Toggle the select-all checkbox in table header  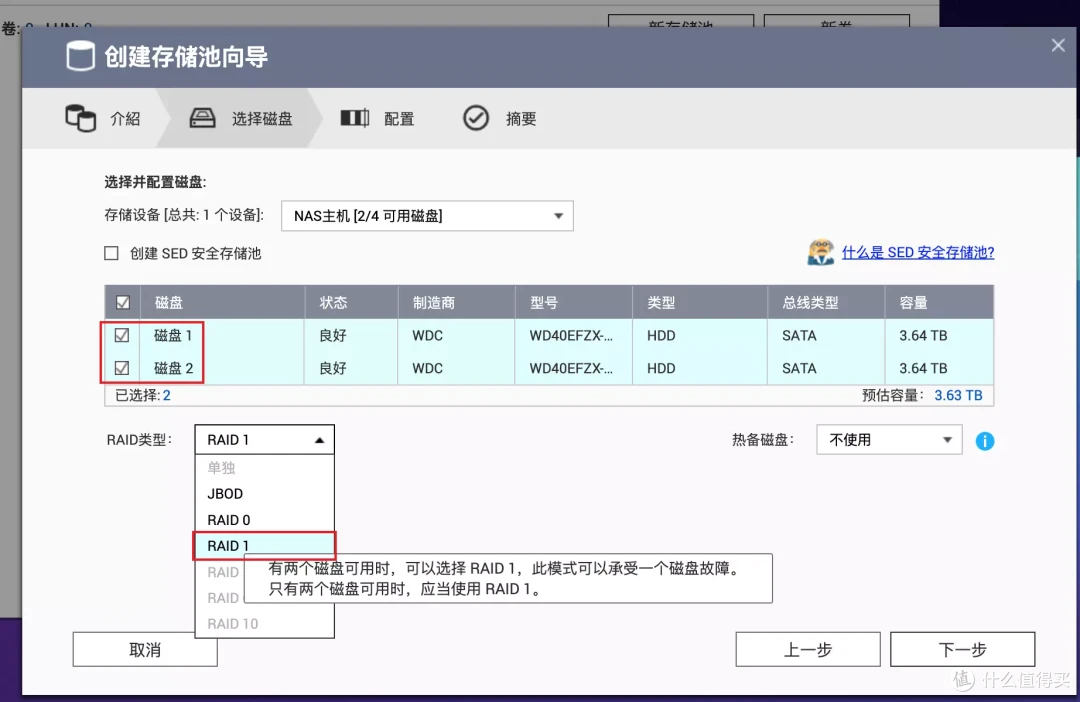(x=121, y=301)
